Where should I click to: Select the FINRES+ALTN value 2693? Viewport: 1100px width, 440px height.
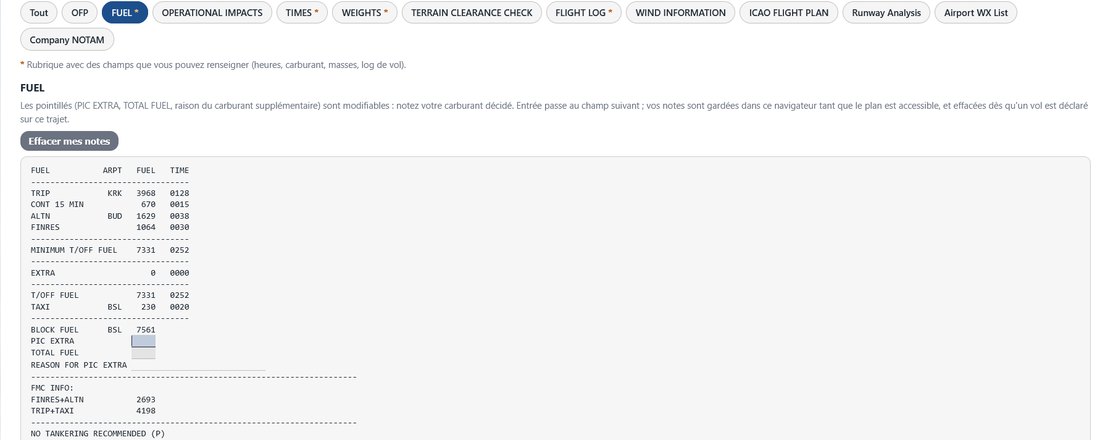coord(146,399)
